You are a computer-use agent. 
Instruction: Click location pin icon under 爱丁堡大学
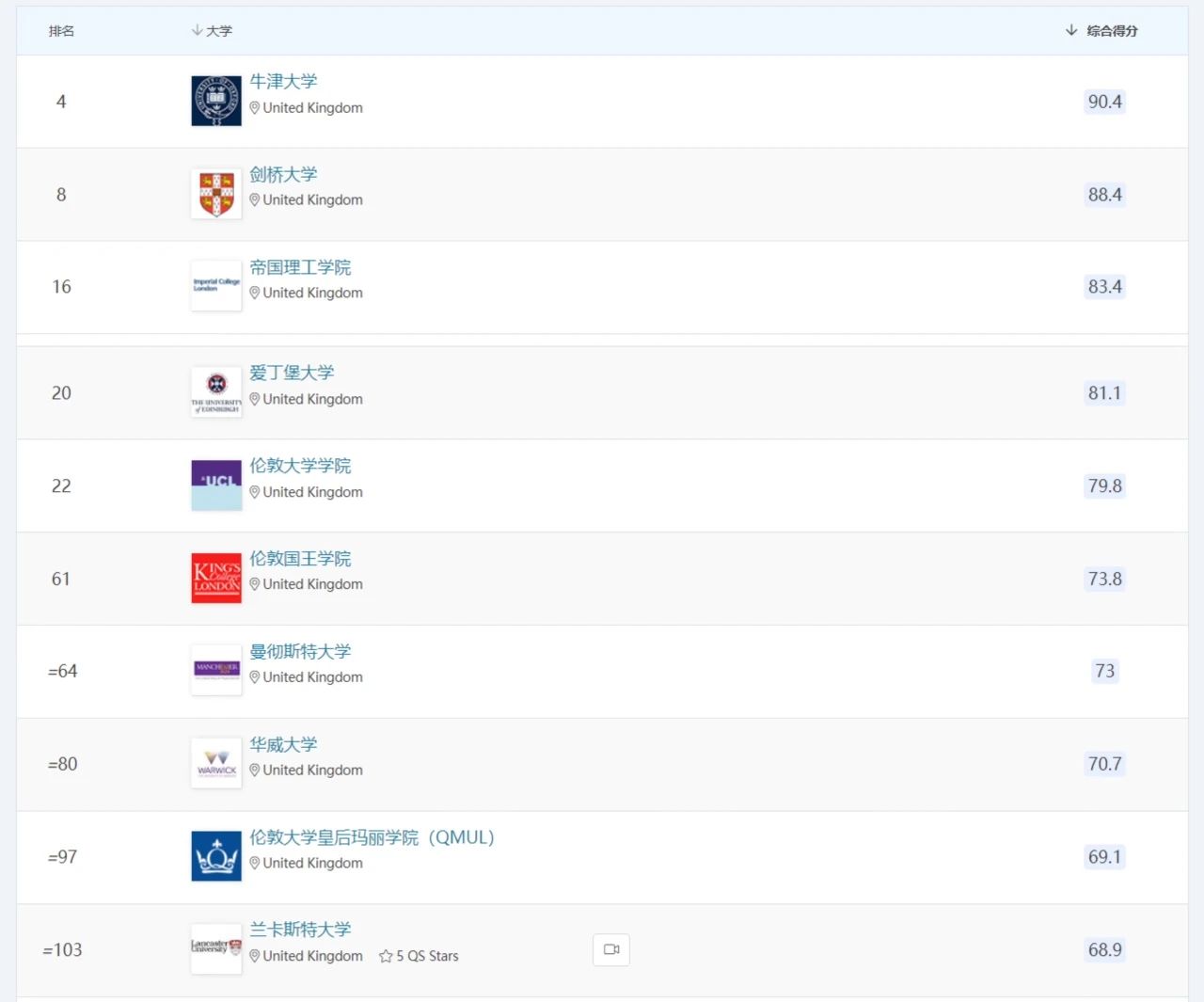[254, 400]
